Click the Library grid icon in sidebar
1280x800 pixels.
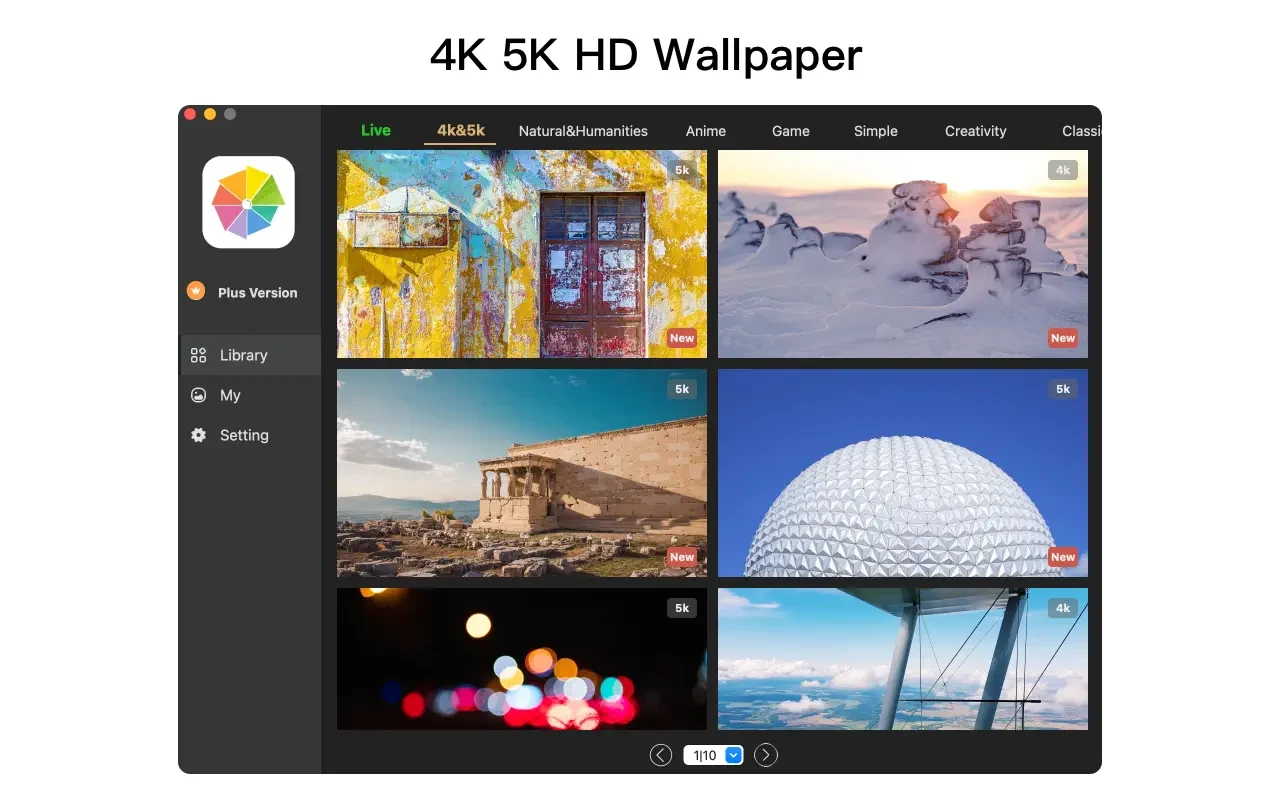click(198, 355)
